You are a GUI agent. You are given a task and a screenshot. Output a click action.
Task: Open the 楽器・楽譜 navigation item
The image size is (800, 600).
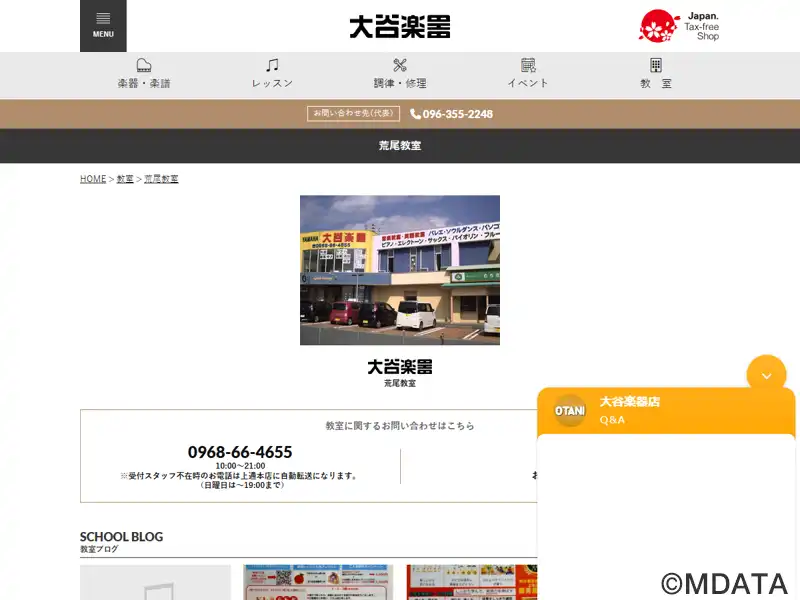click(144, 75)
